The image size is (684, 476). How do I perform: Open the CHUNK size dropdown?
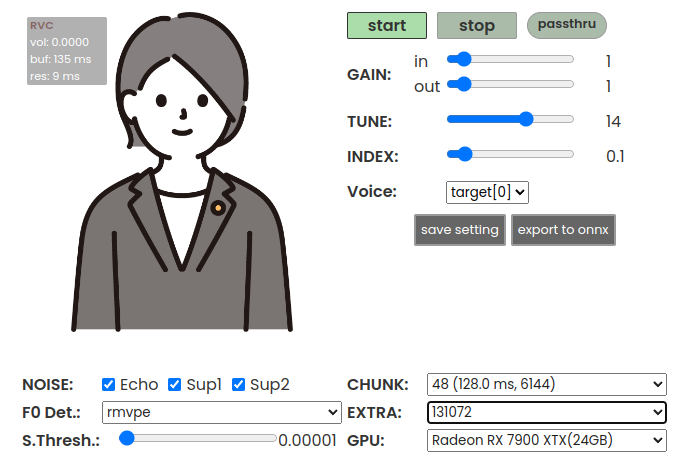(x=547, y=384)
